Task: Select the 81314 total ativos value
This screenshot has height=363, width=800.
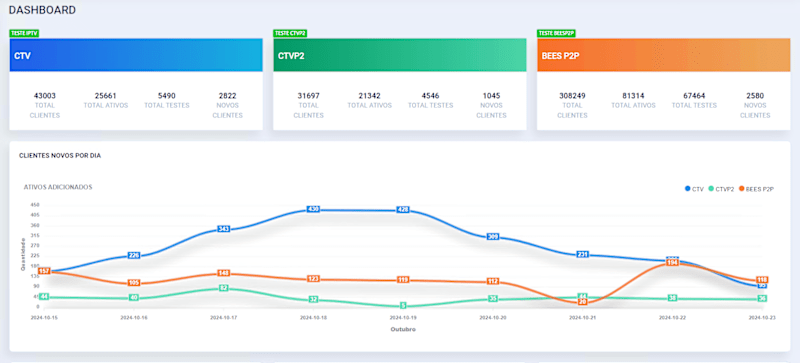Action: click(633, 95)
